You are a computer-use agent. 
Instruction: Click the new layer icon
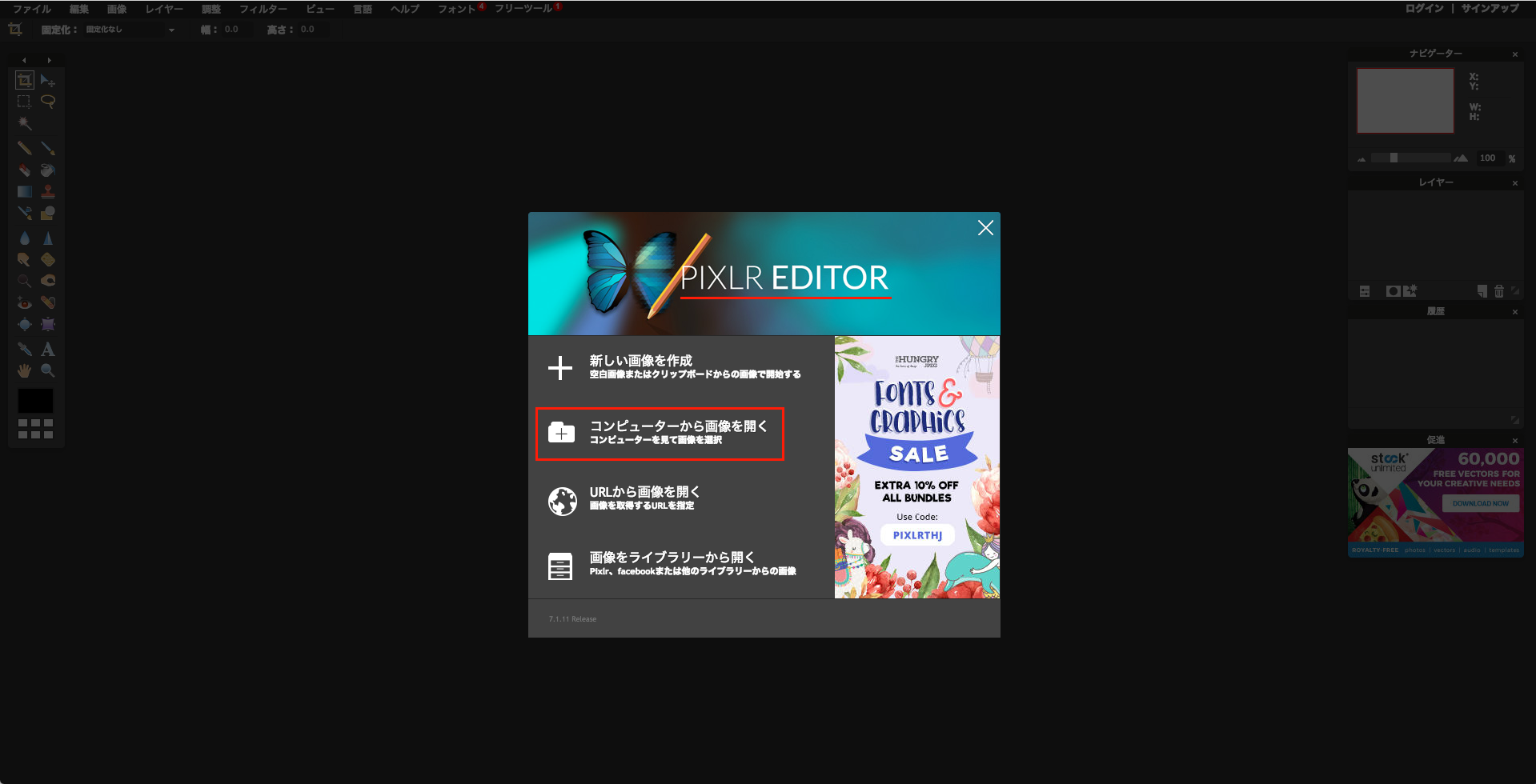pos(1482,291)
